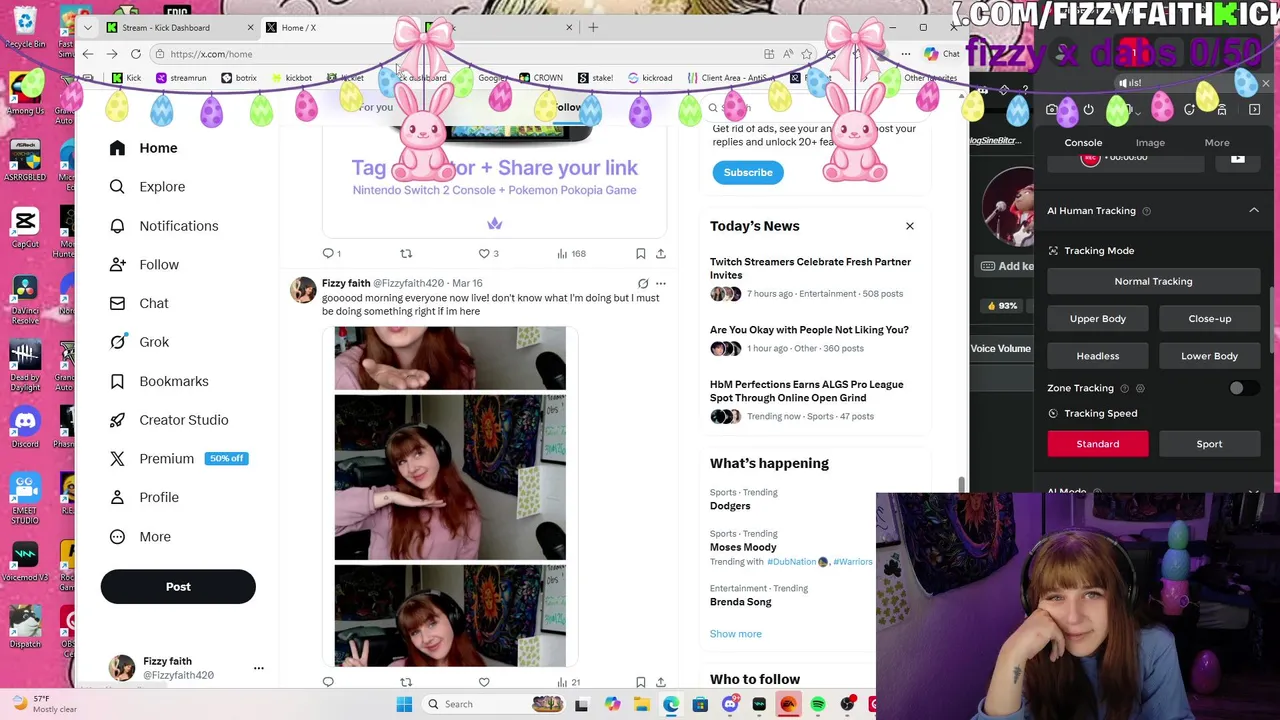1280x720 pixels.
Task: Open Spotify from the taskbar
Action: pos(818,704)
